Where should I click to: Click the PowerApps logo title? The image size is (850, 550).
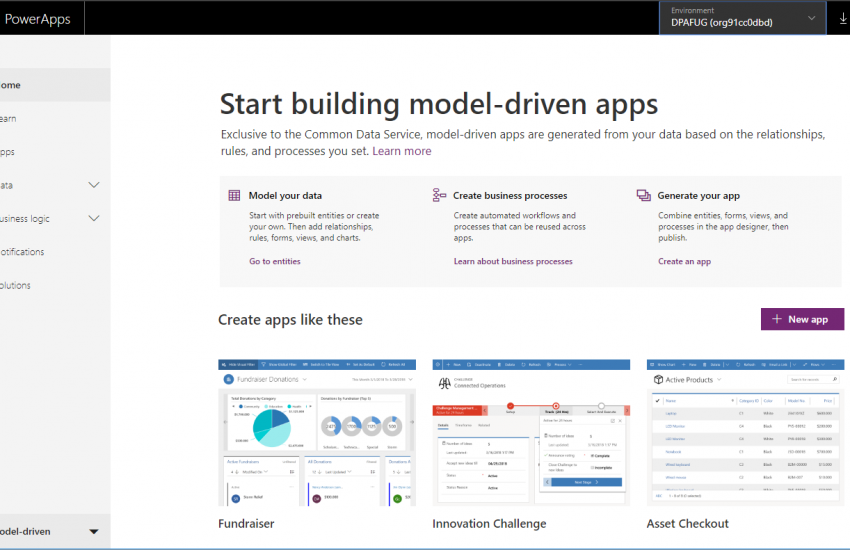click(37, 19)
